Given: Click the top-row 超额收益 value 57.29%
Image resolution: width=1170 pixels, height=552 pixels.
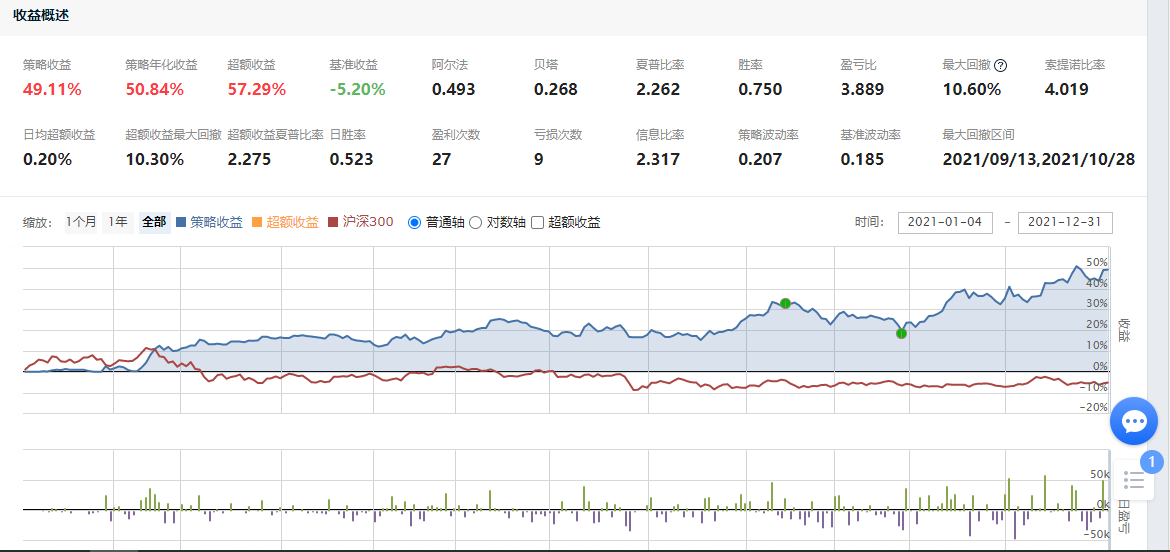Looking at the screenshot, I should click(257, 90).
